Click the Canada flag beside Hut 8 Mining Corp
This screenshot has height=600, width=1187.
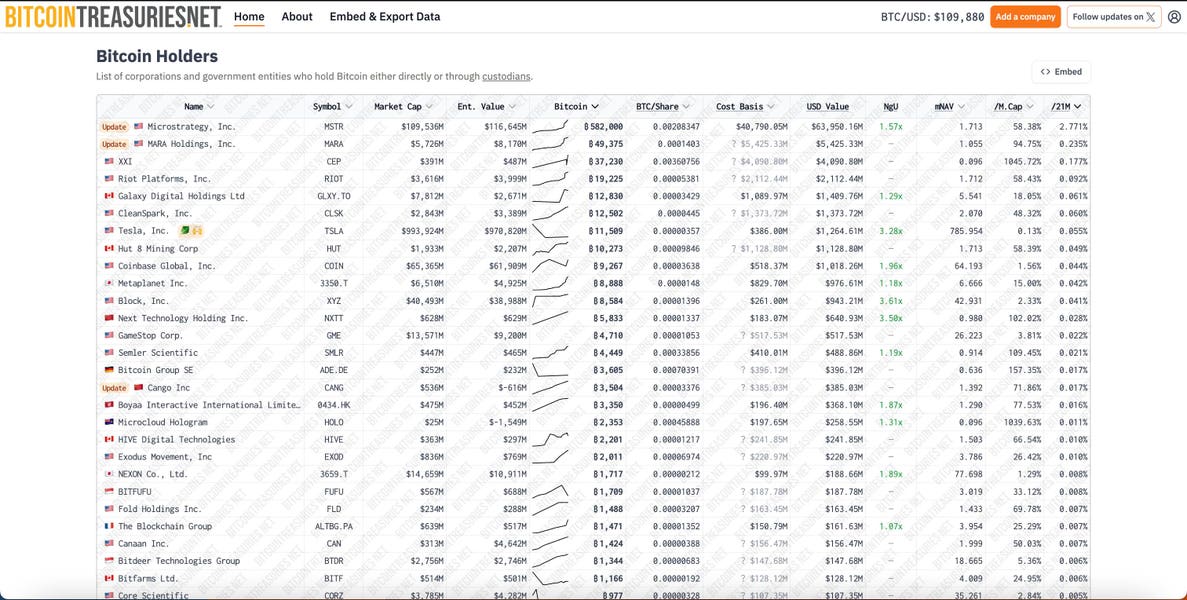tap(109, 248)
